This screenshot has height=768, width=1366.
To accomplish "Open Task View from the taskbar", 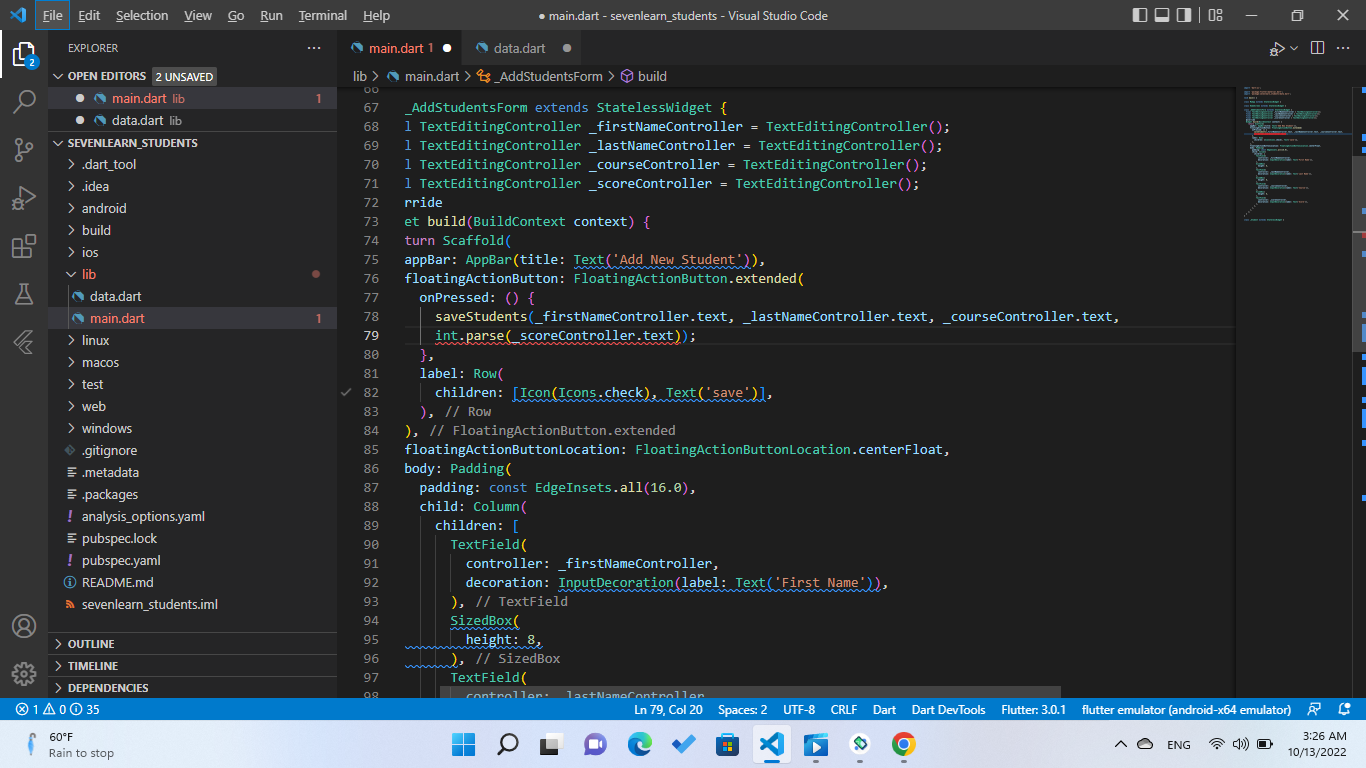I will click(552, 744).
